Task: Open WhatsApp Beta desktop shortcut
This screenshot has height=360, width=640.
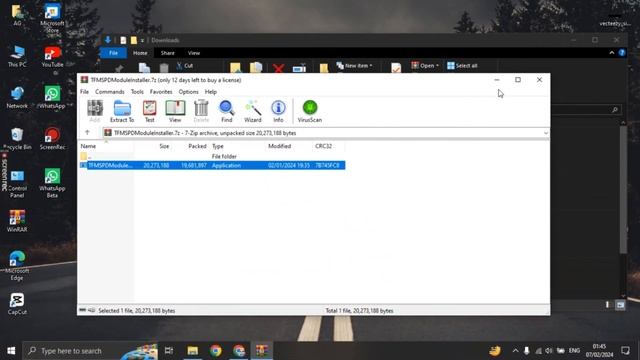Action: click(x=52, y=183)
